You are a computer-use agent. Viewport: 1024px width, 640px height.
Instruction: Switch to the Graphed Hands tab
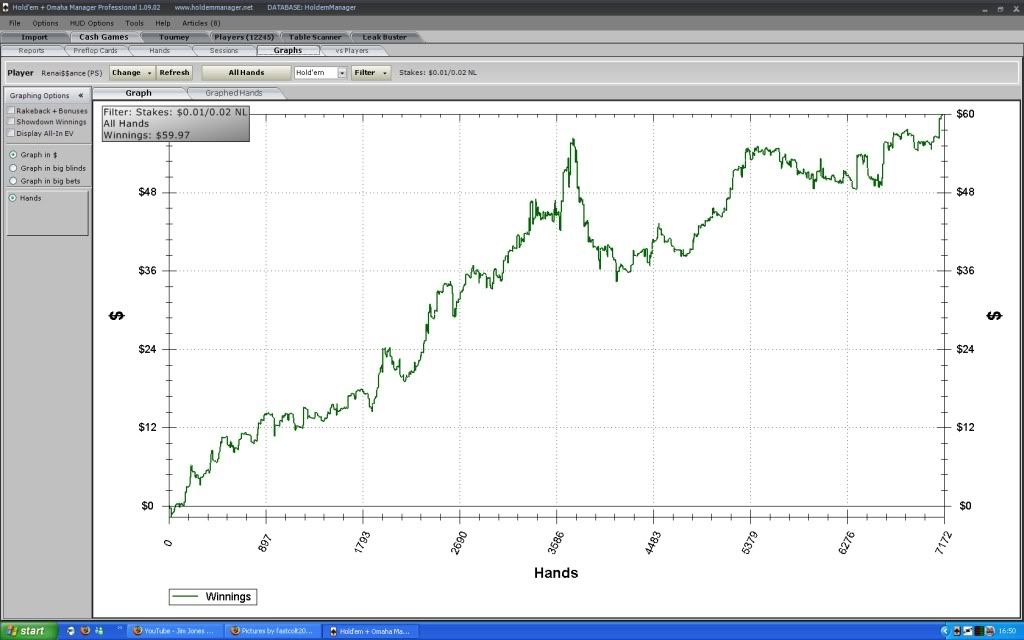point(233,93)
